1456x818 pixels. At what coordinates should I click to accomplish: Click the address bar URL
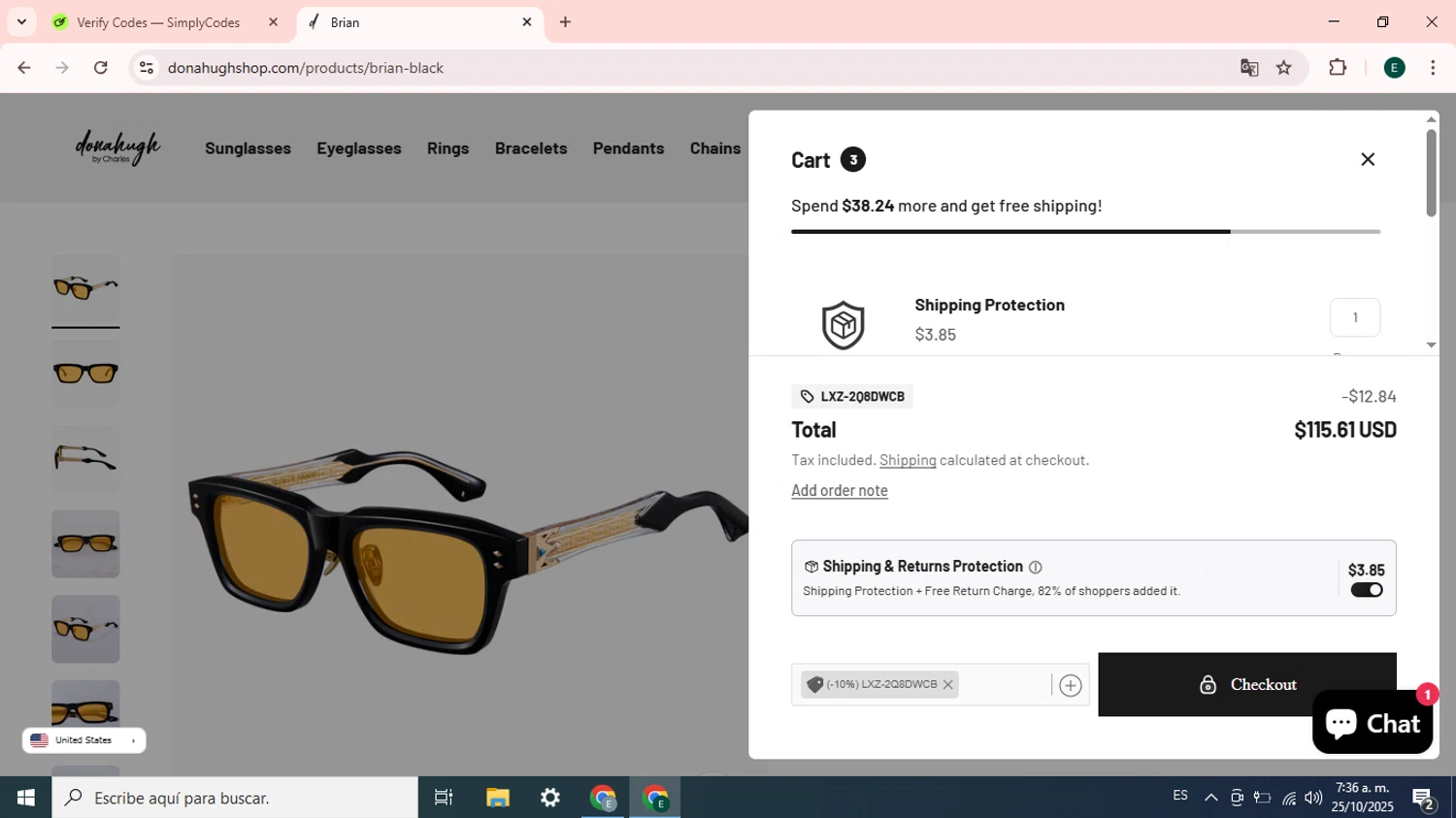coord(305,68)
